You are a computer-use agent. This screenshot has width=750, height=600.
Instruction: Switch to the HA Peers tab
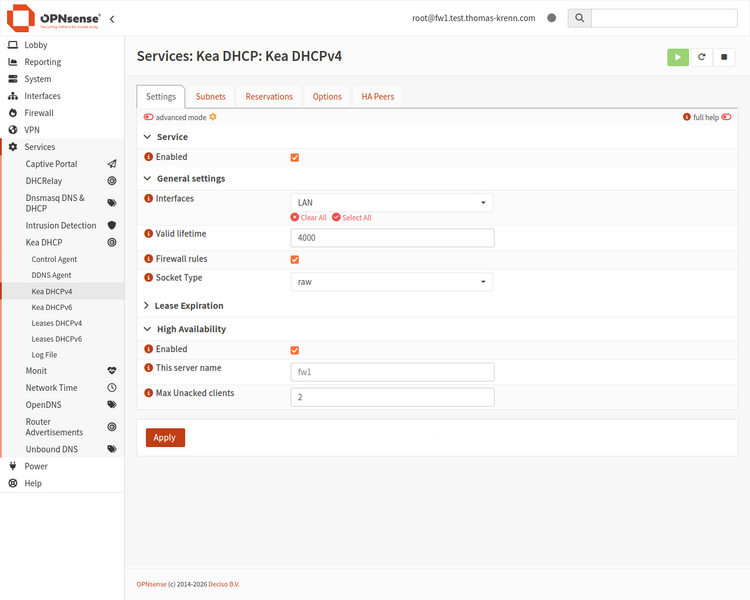tap(377, 97)
